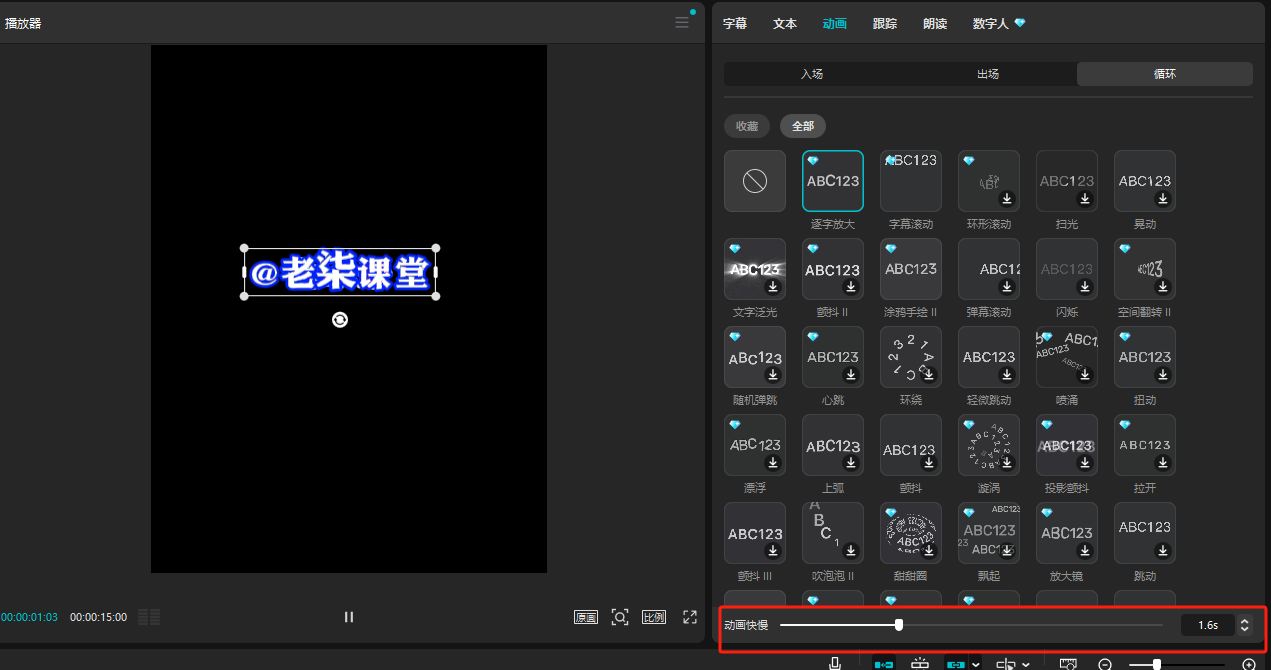The image size is (1271, 670).
Task: Click the rotate handle below the text box
Action: pyautogui.click(x=340, y=319)
